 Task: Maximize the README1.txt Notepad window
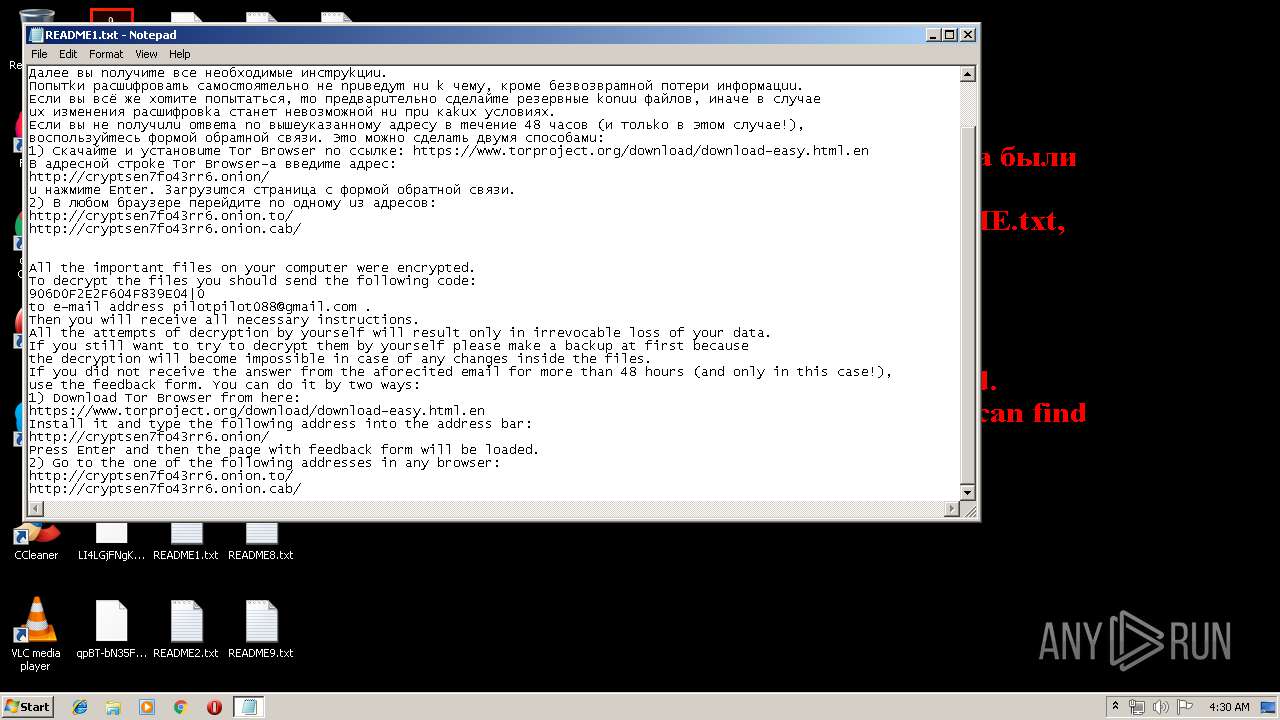point(950,34)
